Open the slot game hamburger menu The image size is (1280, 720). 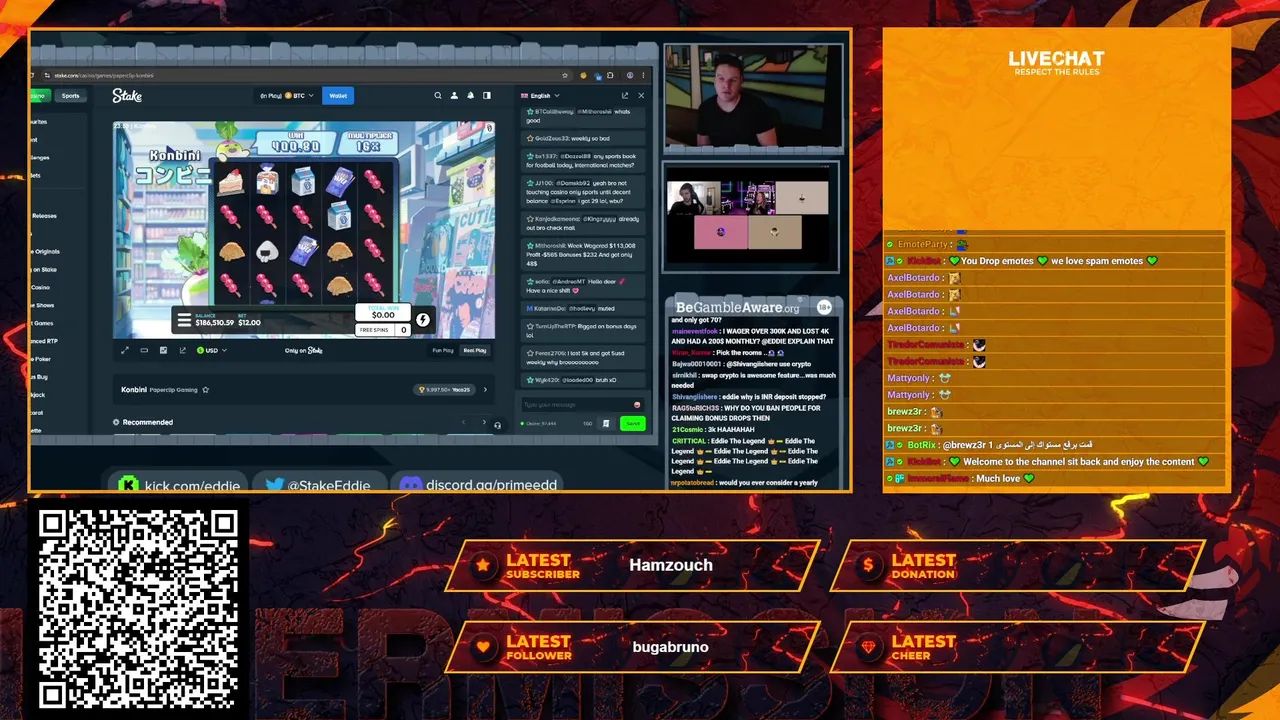pos(184,320)
